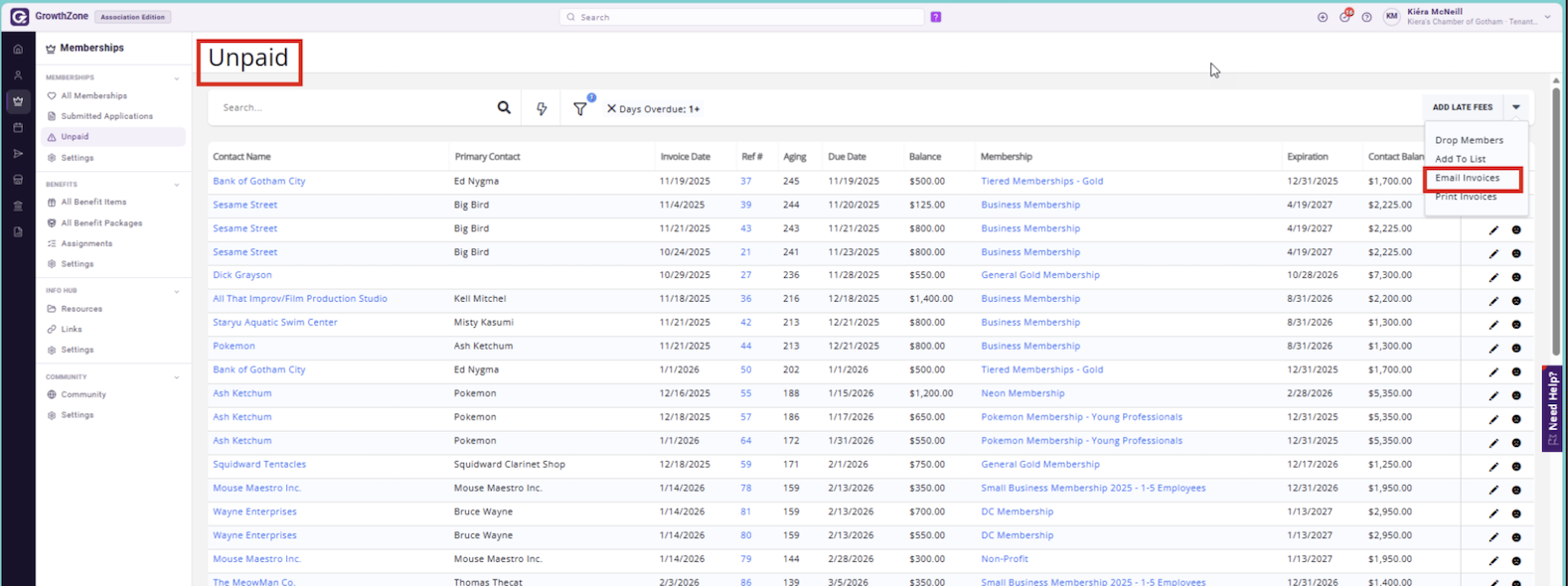Open Links under Info Hub
The height and width of the screenshot is (586, 1568).
pyautogui.click(x=72, y=329)
